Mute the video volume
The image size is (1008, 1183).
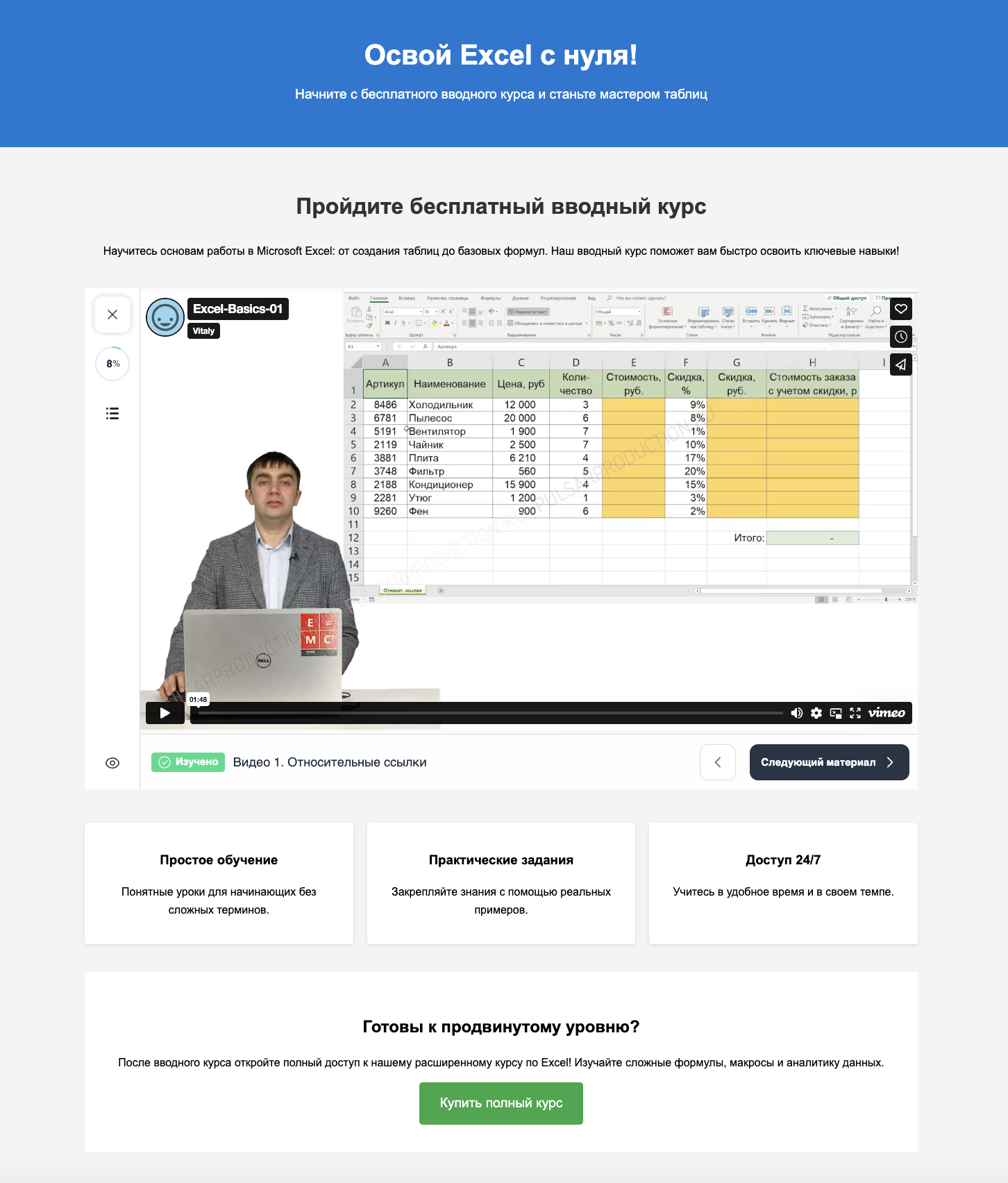pyautogui.click(x=797, y=713)
